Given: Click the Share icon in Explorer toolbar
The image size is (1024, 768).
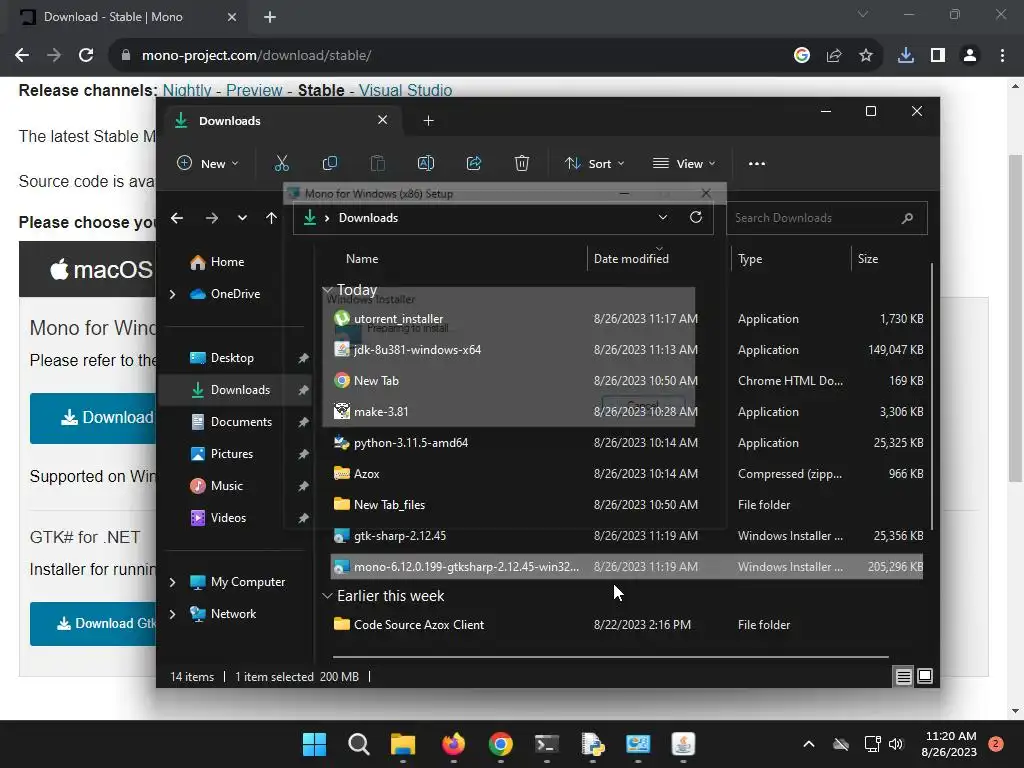Looking at the screenshot, I should (474, 163).
